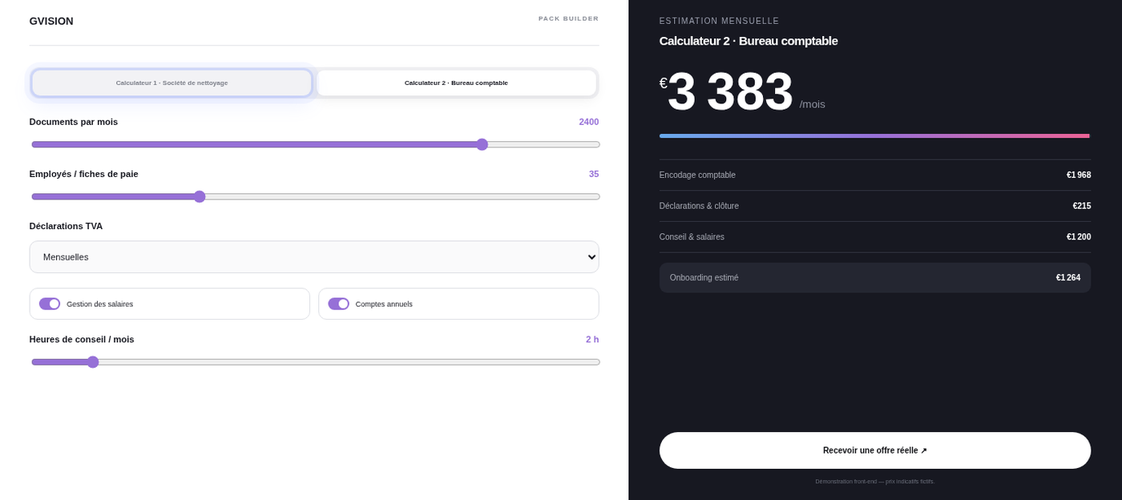Click the €1 200 amount
The height and width of the screenshot is (500, 1122).
coord(1078,237)
